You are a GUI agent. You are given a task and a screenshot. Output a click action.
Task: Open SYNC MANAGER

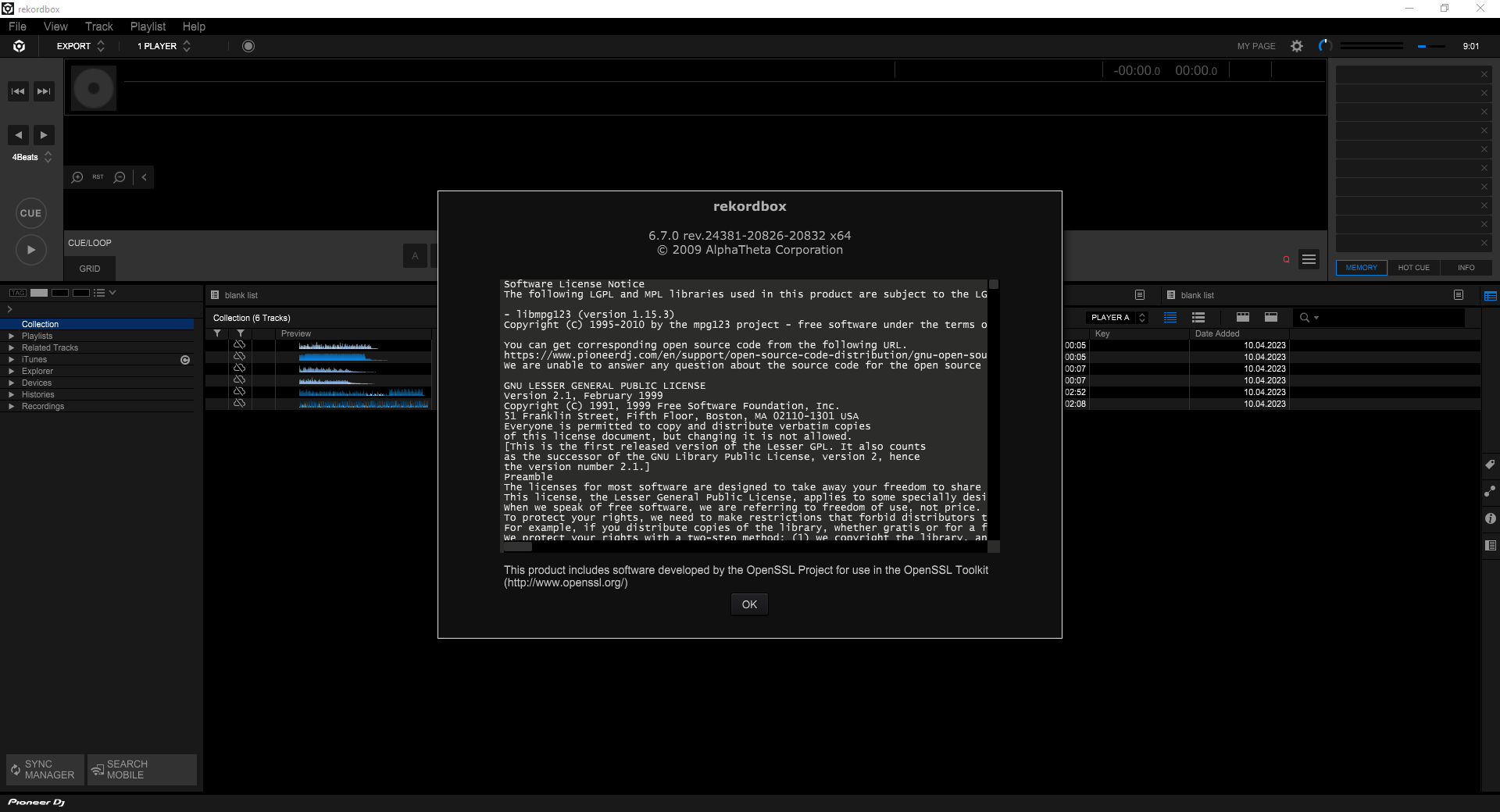pos(45,770)
